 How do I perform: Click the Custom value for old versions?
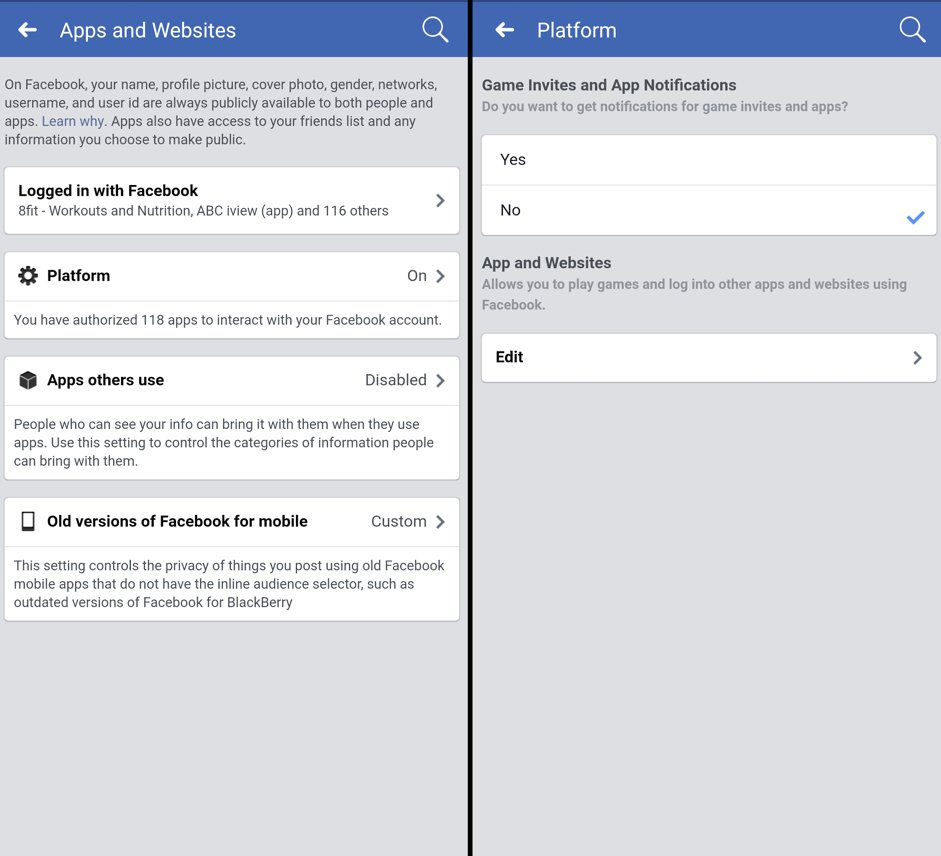(398, 521)
